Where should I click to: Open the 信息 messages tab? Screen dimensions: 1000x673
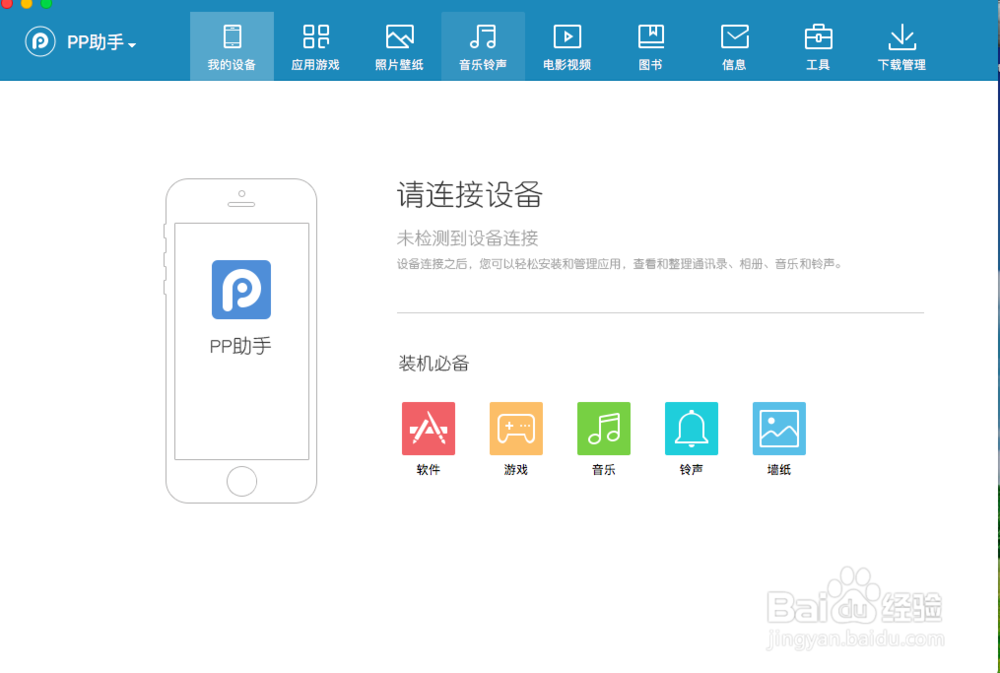click(x=734, y=47)
